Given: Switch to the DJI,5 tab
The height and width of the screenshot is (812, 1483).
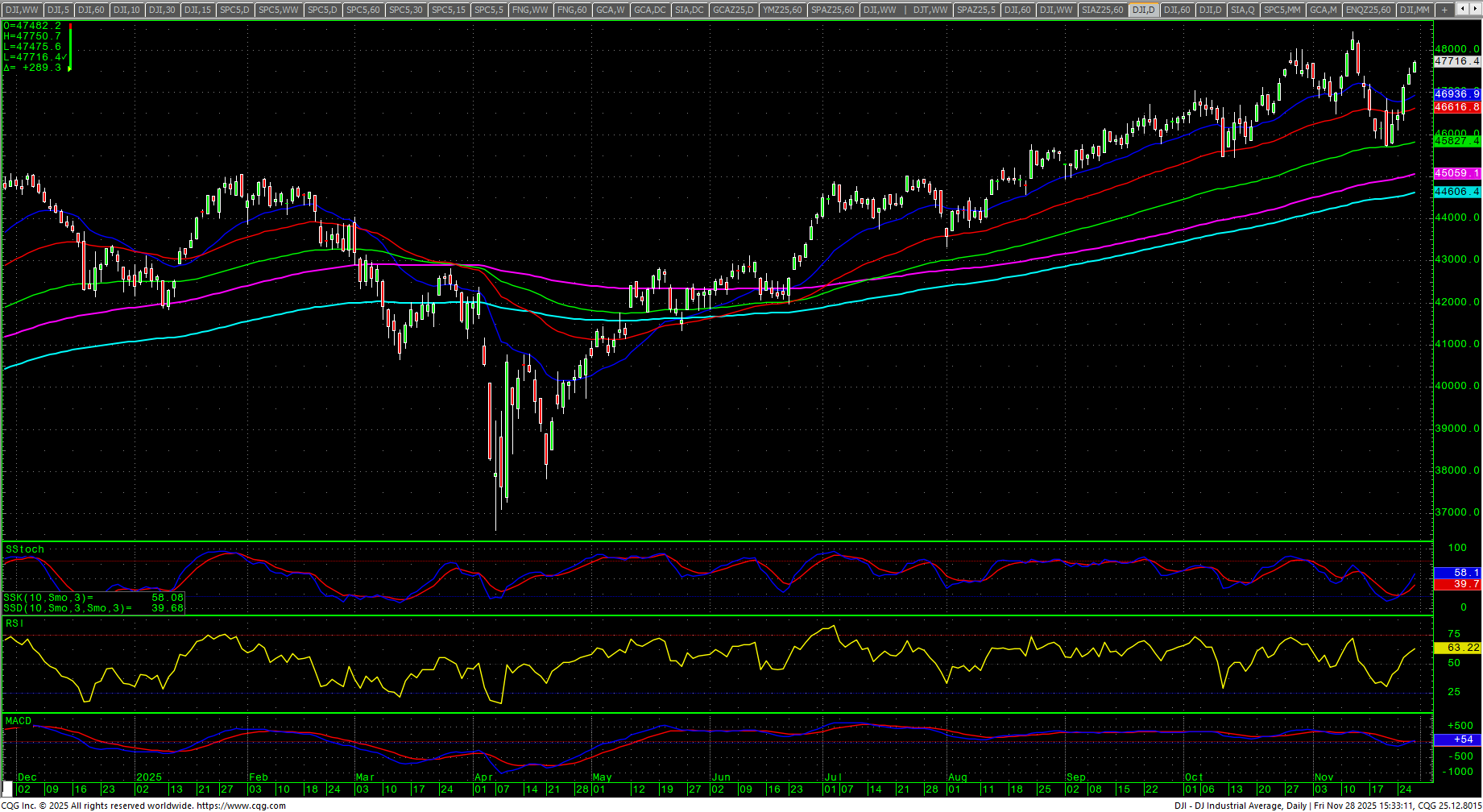Looking at the screenshot, I should [58, 10].
